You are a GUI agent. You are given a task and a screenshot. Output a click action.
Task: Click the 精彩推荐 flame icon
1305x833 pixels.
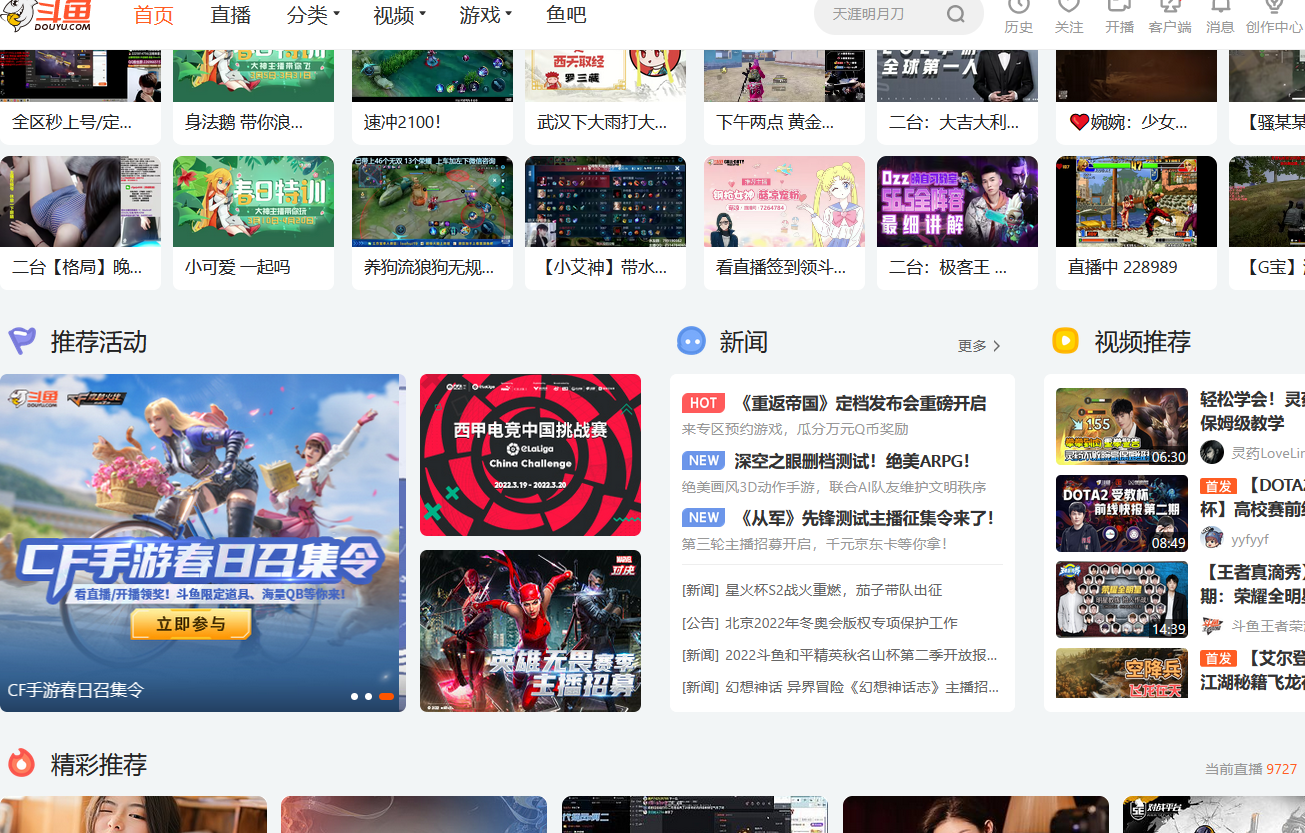[22, 764]
